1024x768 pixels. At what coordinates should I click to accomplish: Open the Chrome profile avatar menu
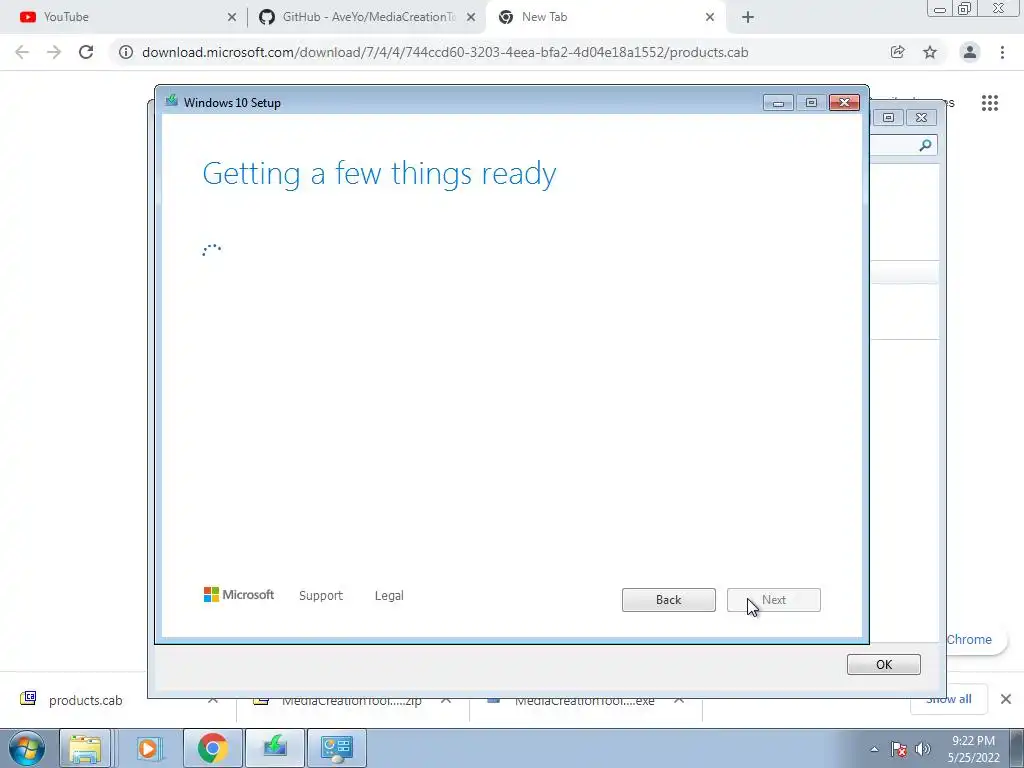(970, 52)
